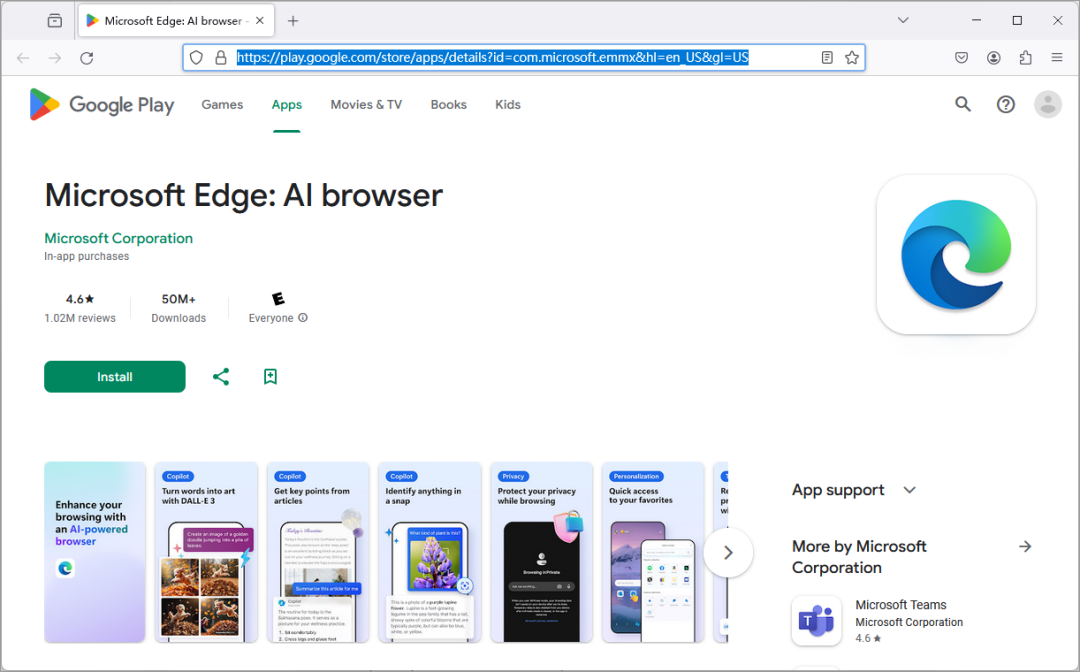See more by Microsoft Corporation arrow
Screen dimensions: 1080x672
(x=1025, y=547)
